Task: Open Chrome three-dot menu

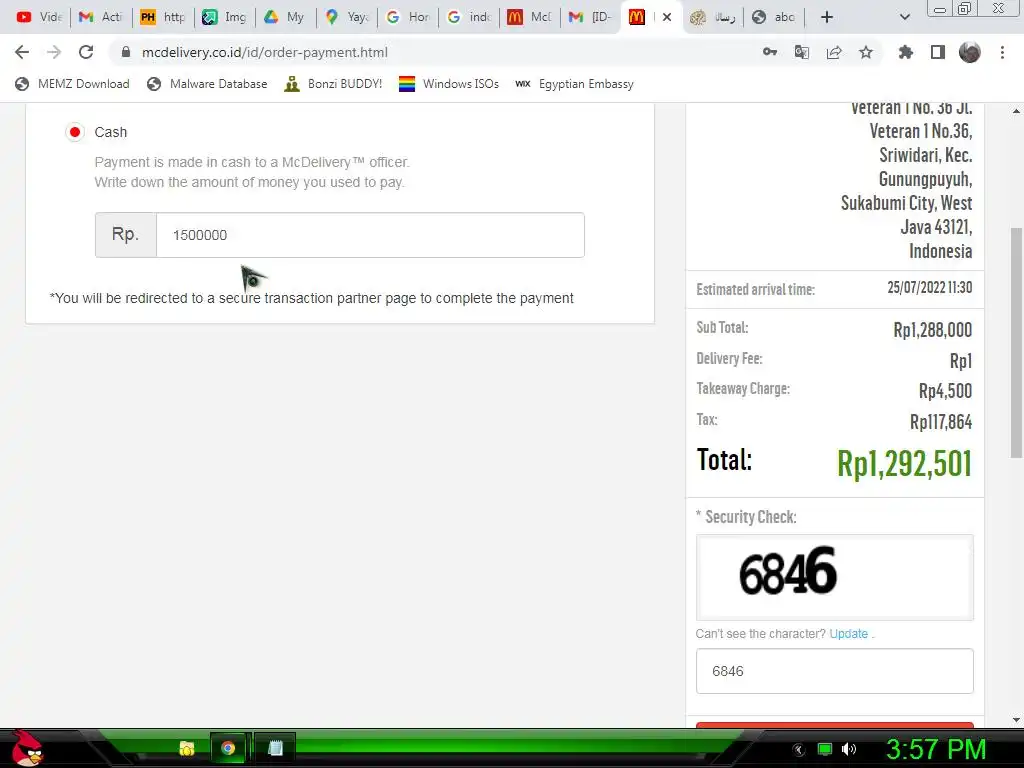Action: click(x=1002, y=52)
